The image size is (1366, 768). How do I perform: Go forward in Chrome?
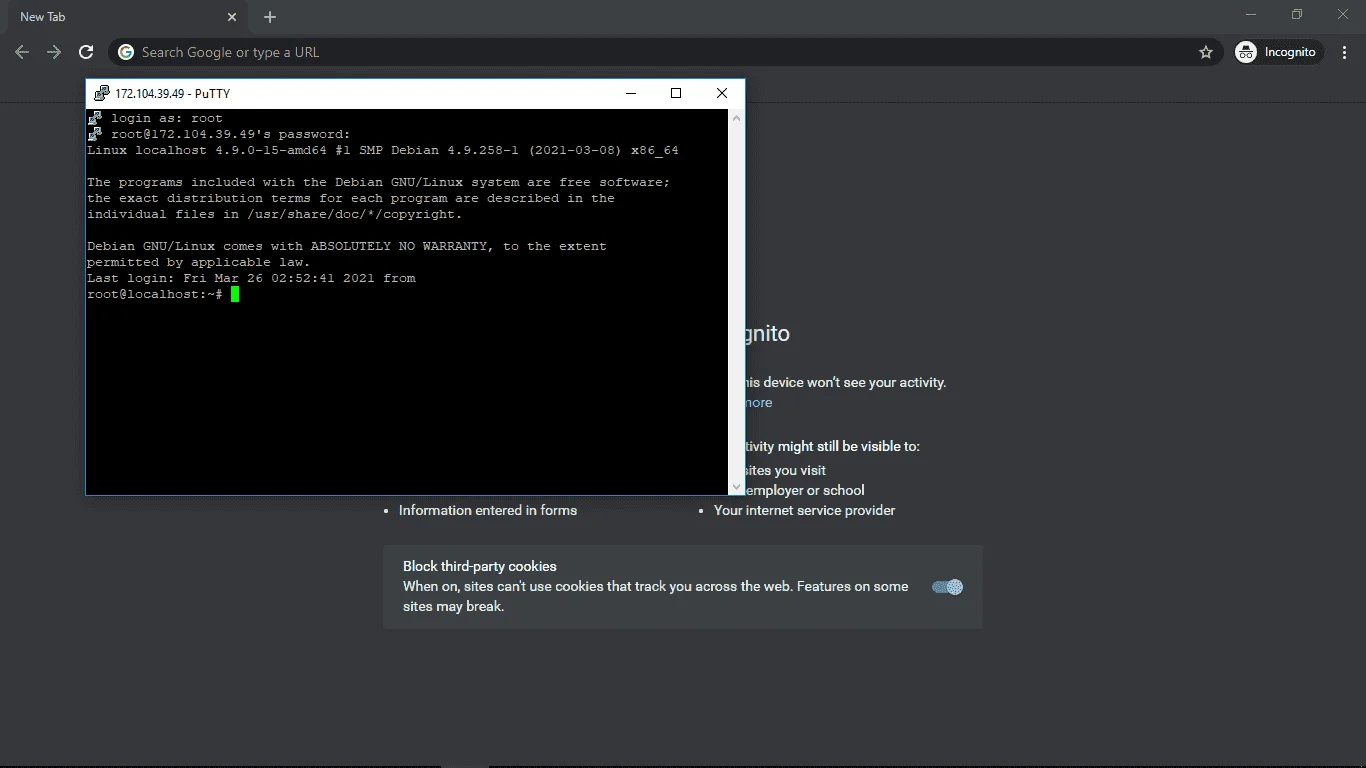[x=54, y=52]
